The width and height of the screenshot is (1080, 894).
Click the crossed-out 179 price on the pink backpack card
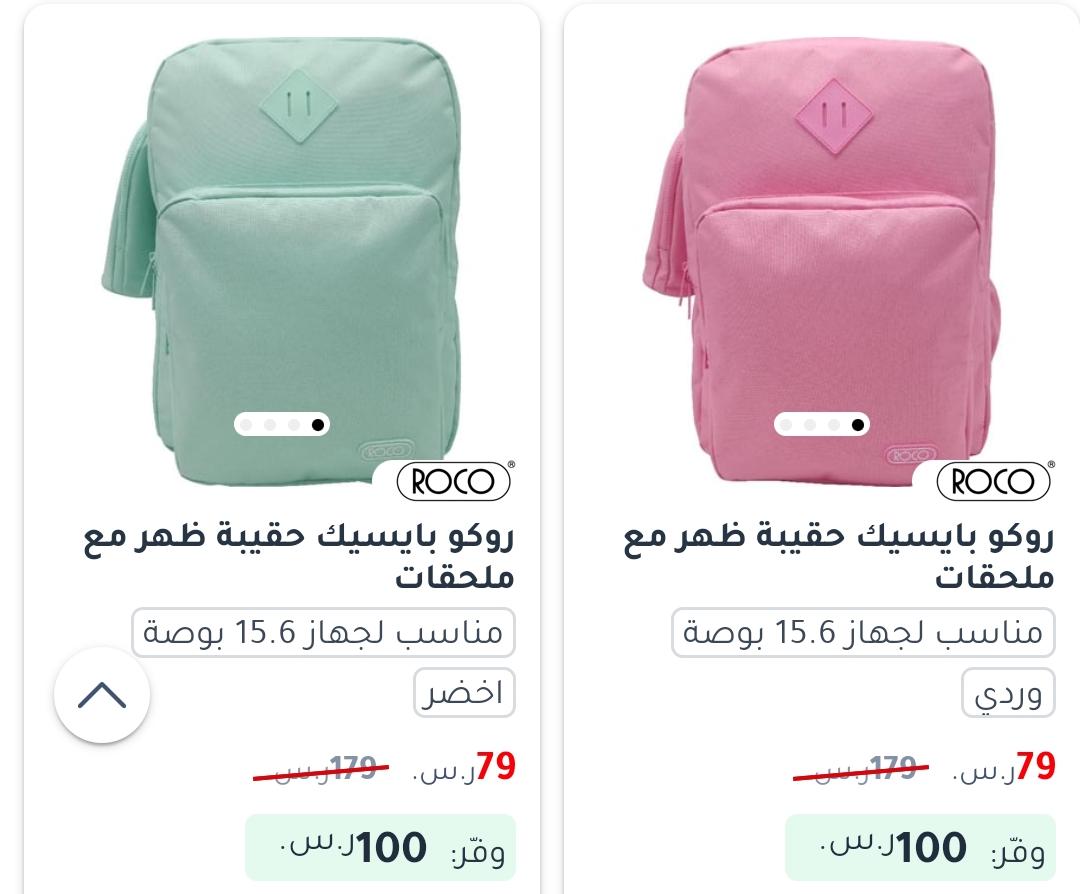pos(861,768)
